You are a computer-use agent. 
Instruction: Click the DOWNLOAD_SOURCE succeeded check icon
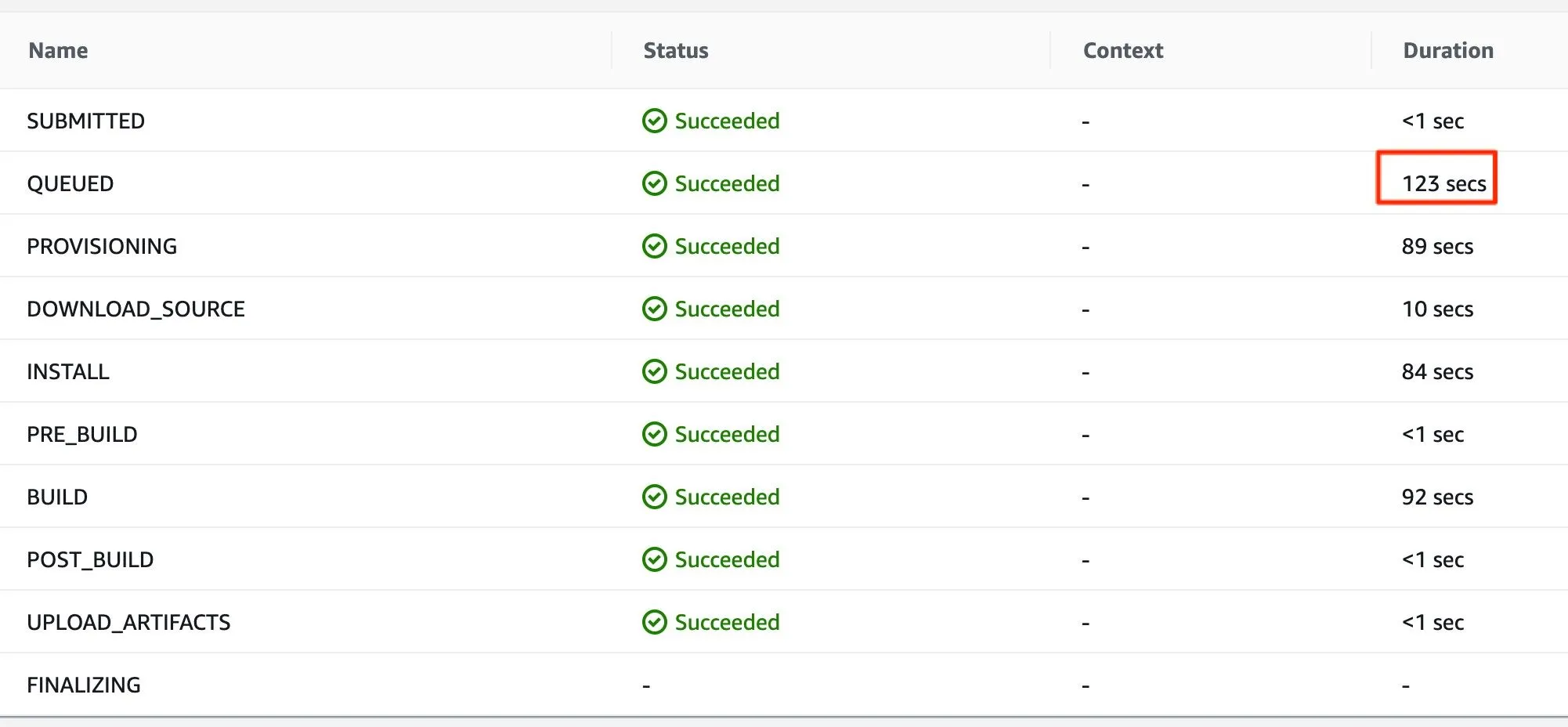654,309
